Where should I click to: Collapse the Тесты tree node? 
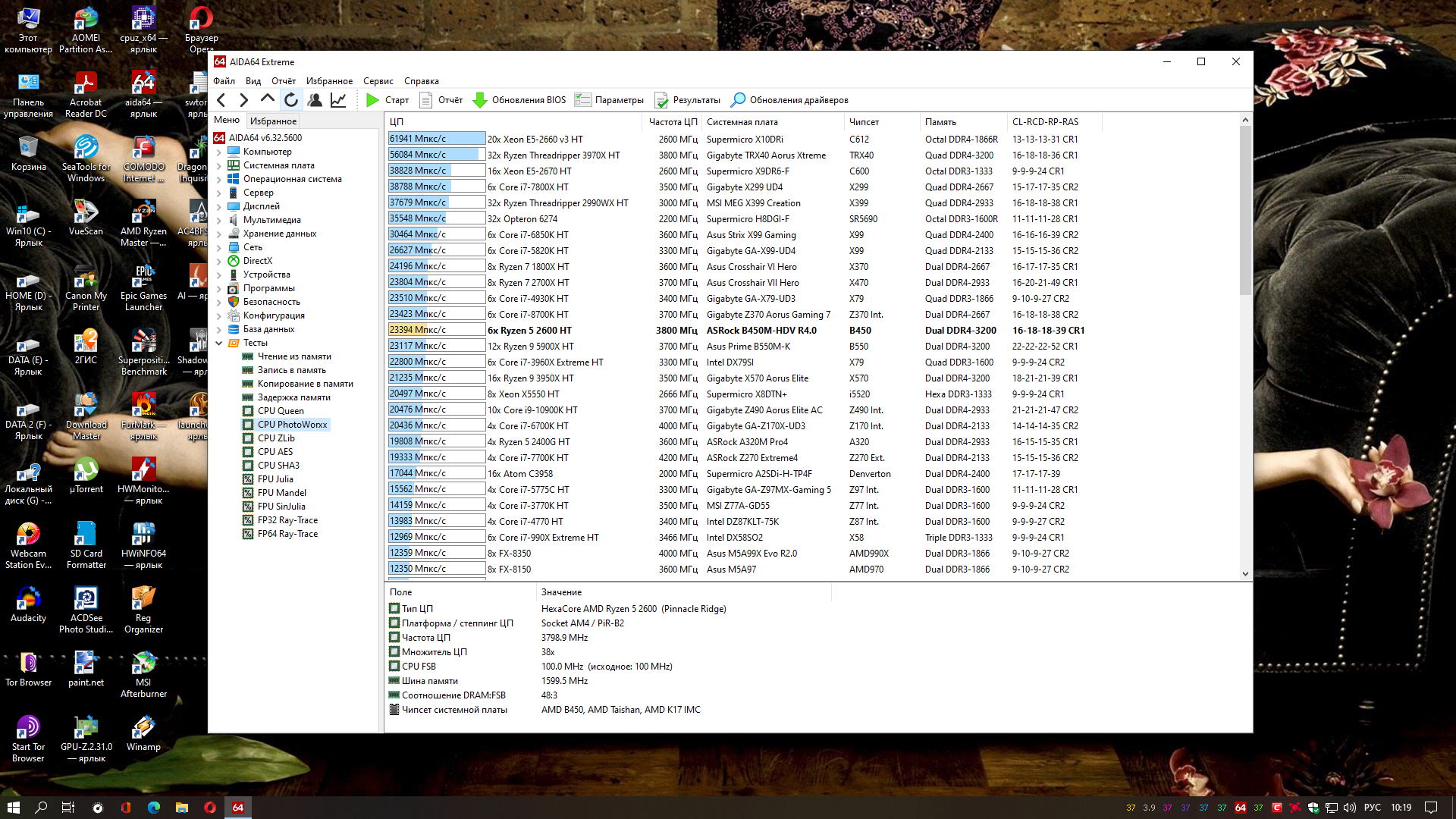pos(219,343)
